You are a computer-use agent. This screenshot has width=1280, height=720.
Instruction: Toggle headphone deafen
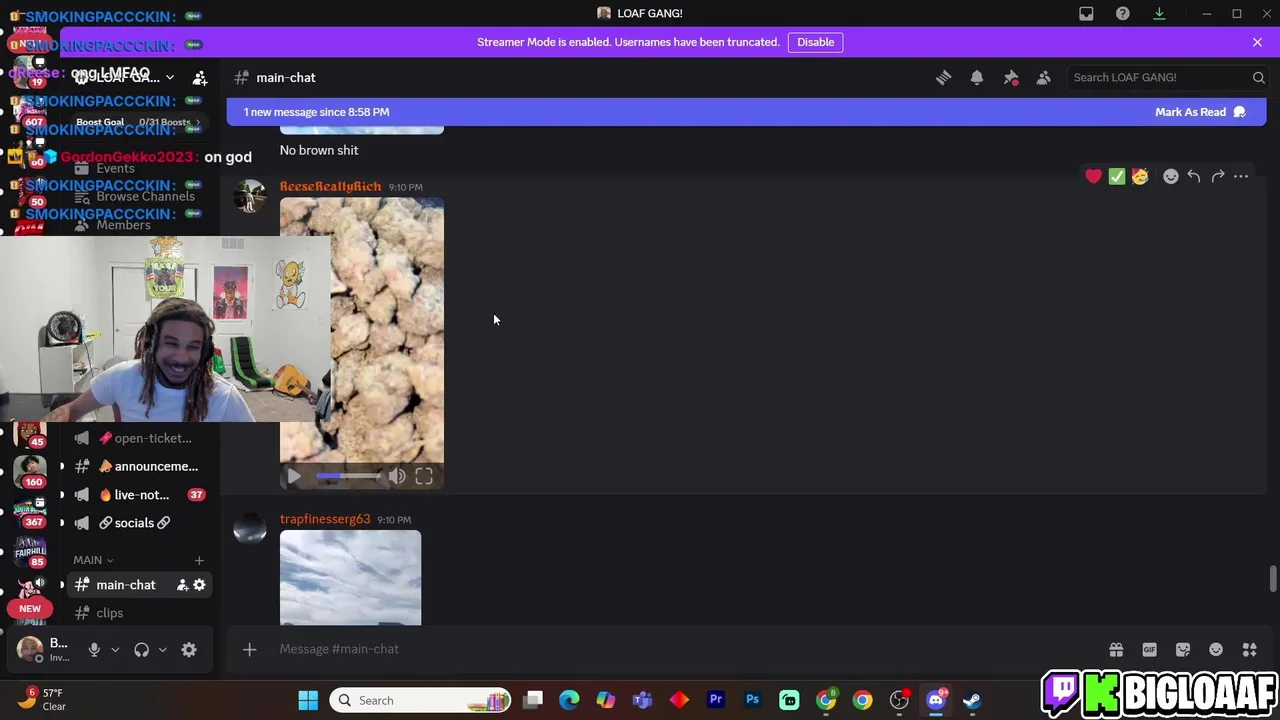tap(141, 650)
